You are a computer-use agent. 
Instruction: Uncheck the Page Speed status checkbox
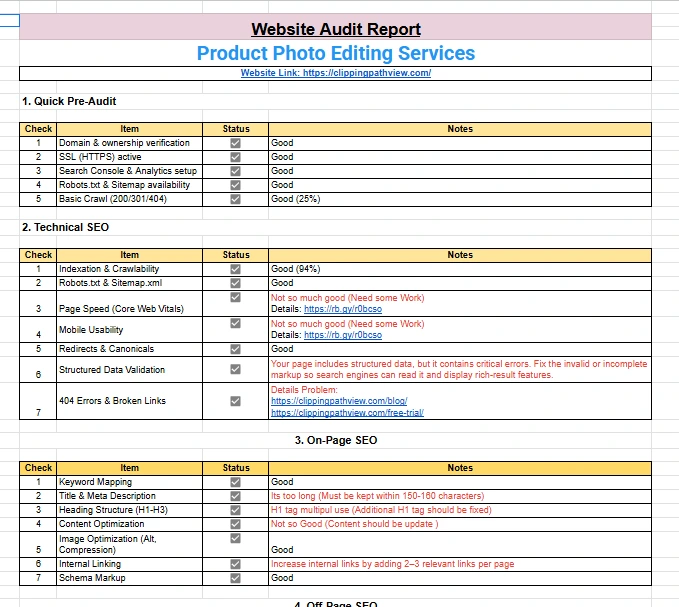pyautogui.click(x=236, y=297)
